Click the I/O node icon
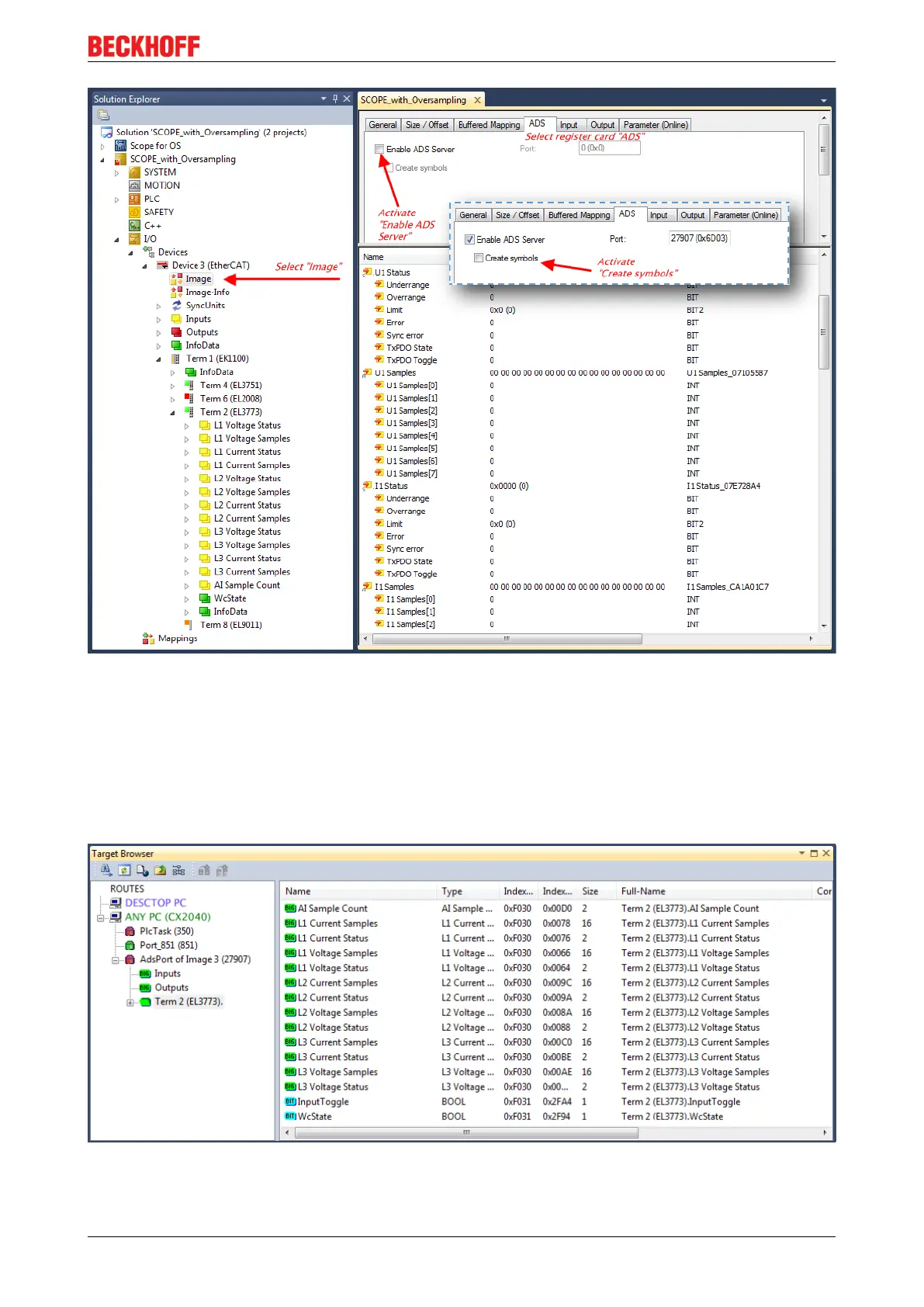 (134, 238)
